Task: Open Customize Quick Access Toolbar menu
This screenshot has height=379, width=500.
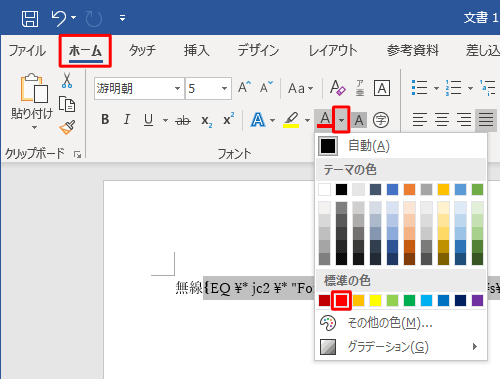Action: 123,18
